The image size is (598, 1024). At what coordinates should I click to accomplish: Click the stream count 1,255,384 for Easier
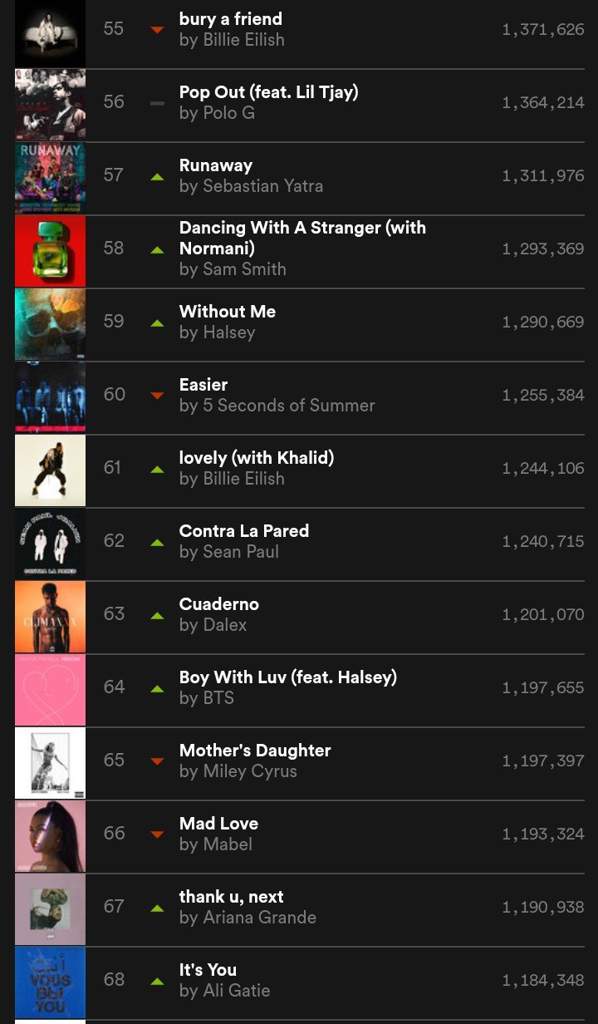543,395
